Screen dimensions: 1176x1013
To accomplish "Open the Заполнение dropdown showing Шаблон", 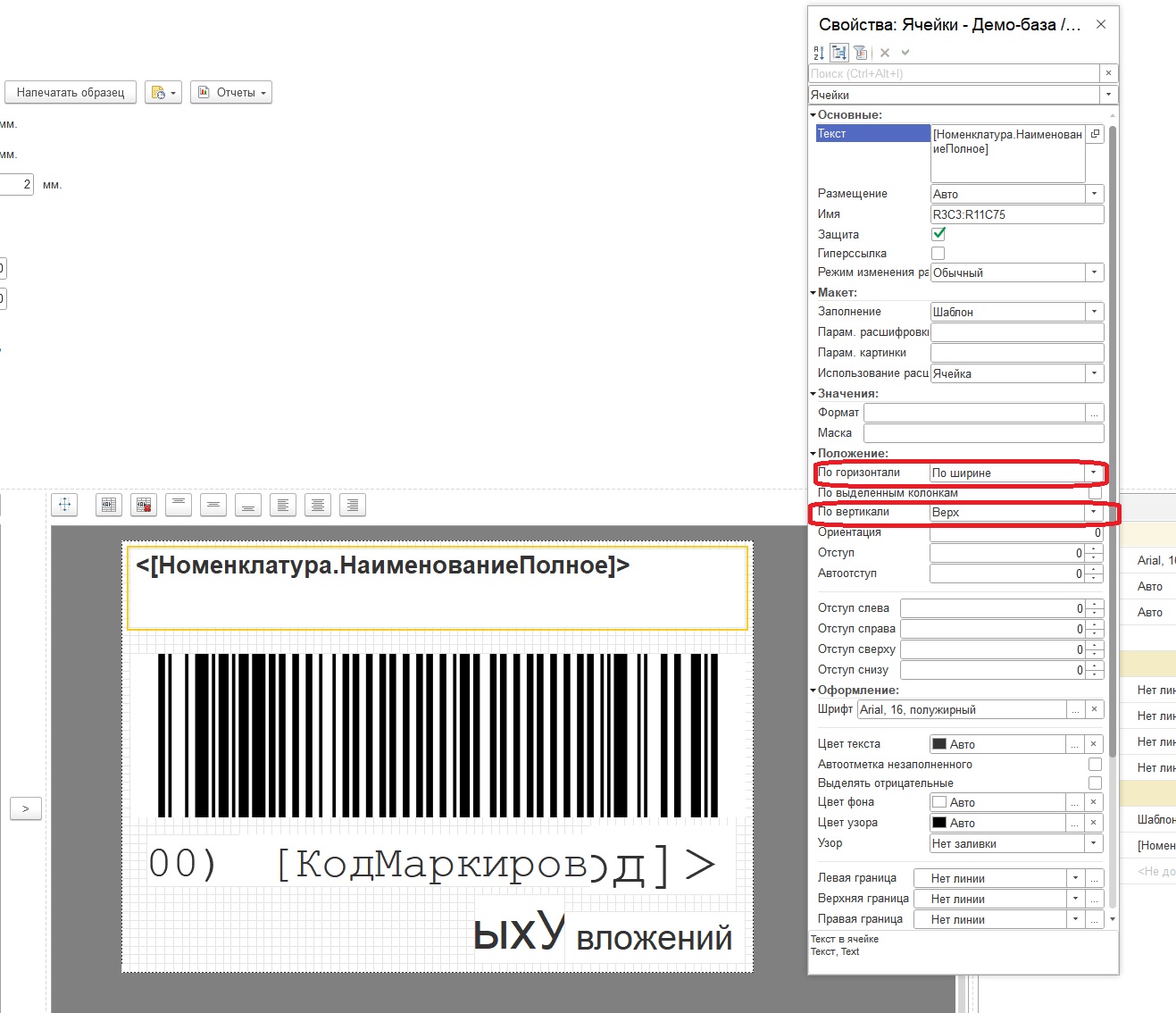I will pos(1095,312).
